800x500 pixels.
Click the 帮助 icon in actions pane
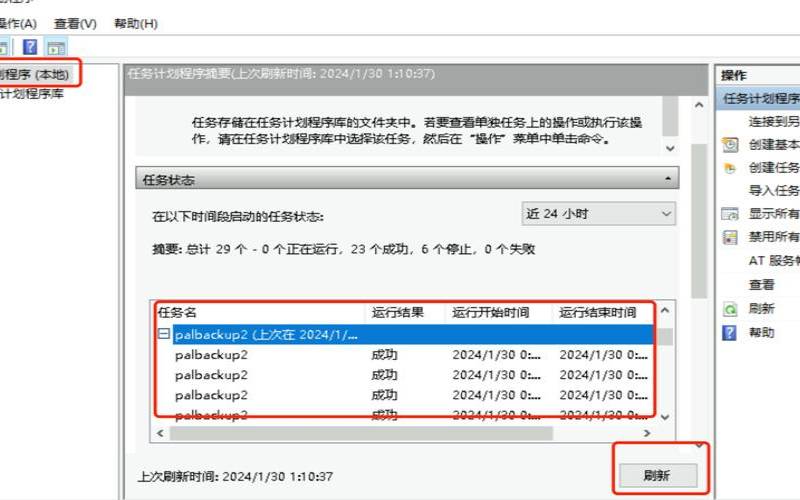[730, 332]
